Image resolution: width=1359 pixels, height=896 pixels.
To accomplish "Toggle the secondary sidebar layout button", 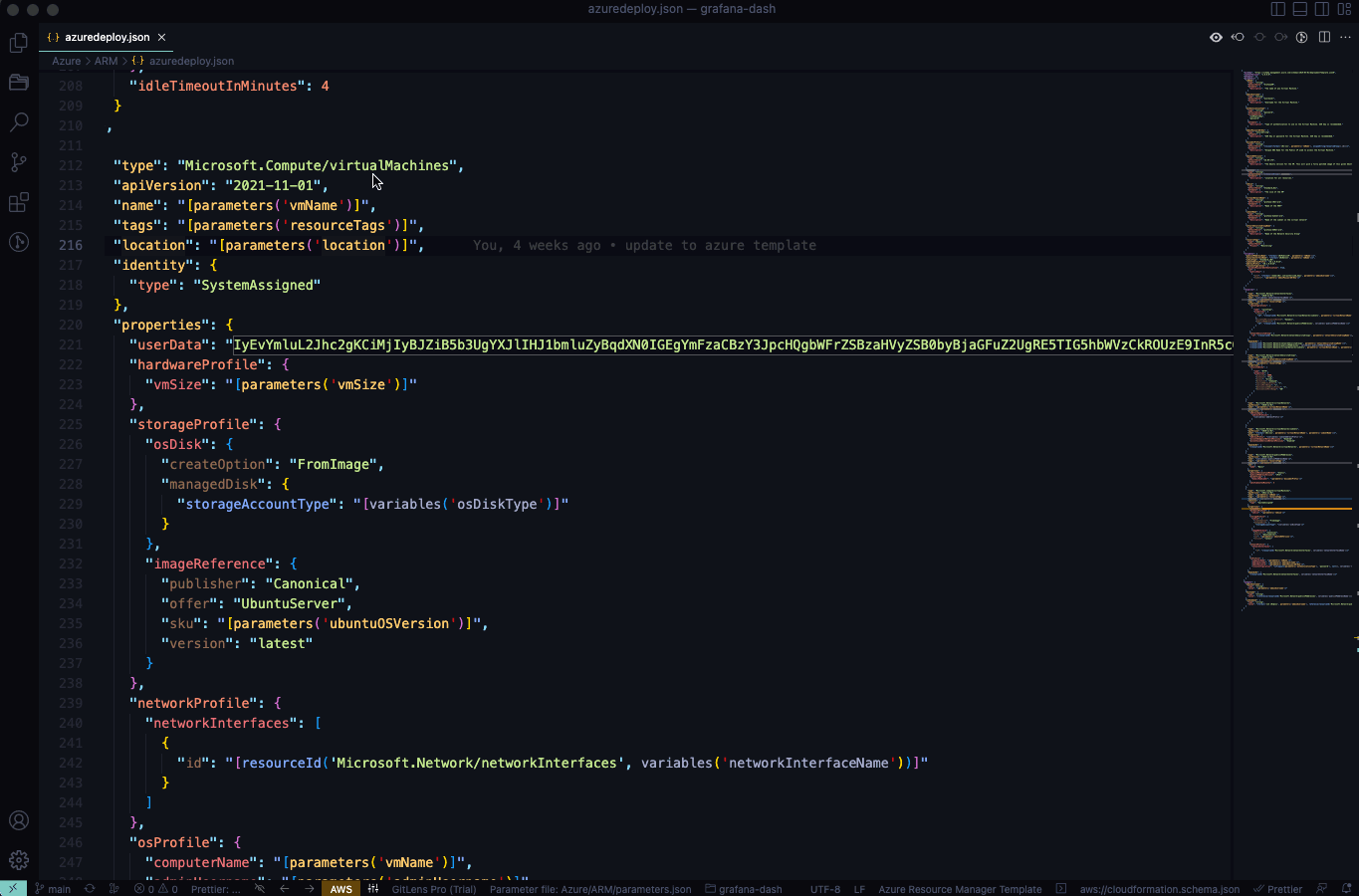I will click(1322, 9).
